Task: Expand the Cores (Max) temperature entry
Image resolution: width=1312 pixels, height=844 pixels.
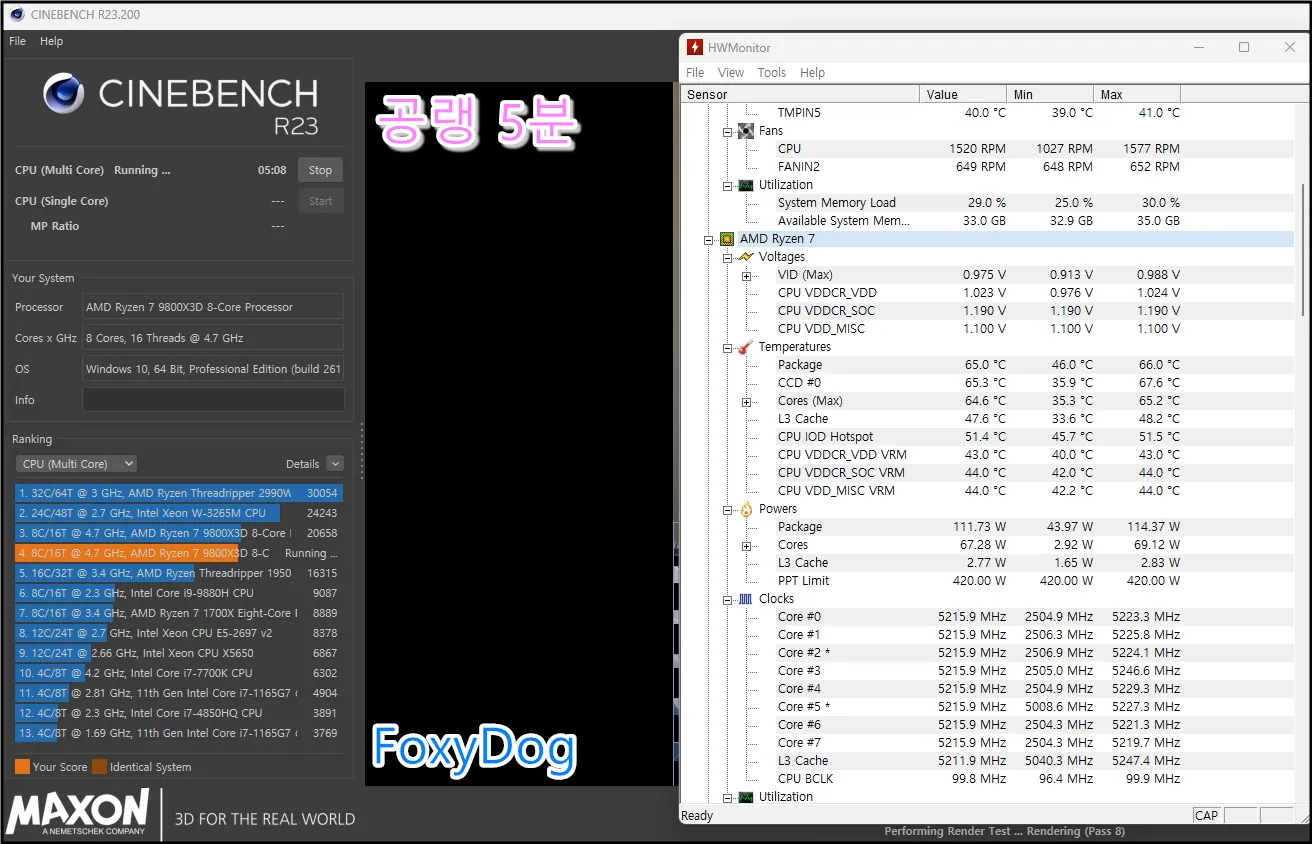Action: coord(746,401)
